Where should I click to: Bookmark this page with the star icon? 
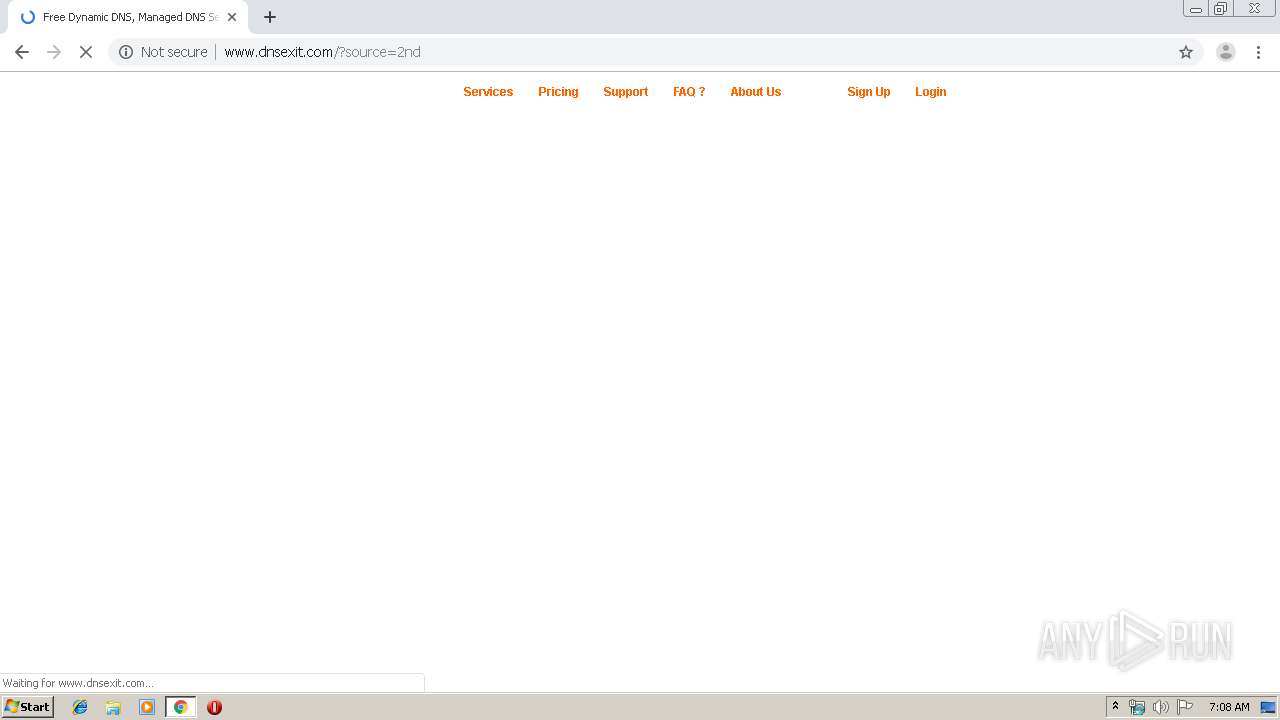point(1186,52)
